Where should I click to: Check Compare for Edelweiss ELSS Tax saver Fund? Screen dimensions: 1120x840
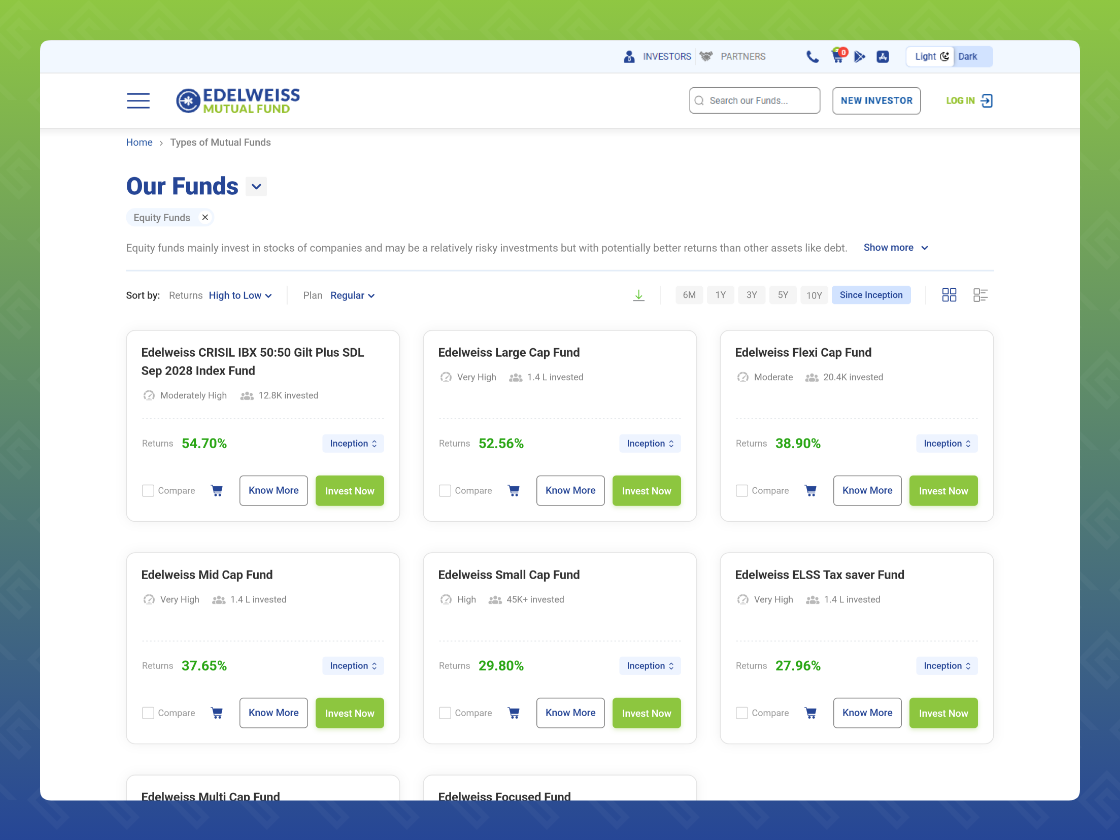tap(741, 713)
